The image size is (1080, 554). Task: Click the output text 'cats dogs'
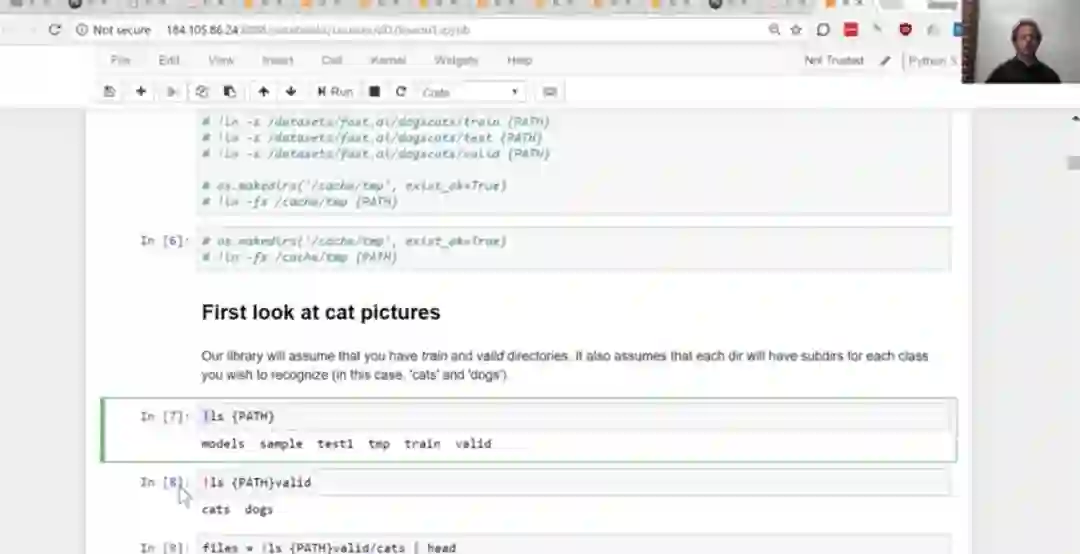(237, 509)
